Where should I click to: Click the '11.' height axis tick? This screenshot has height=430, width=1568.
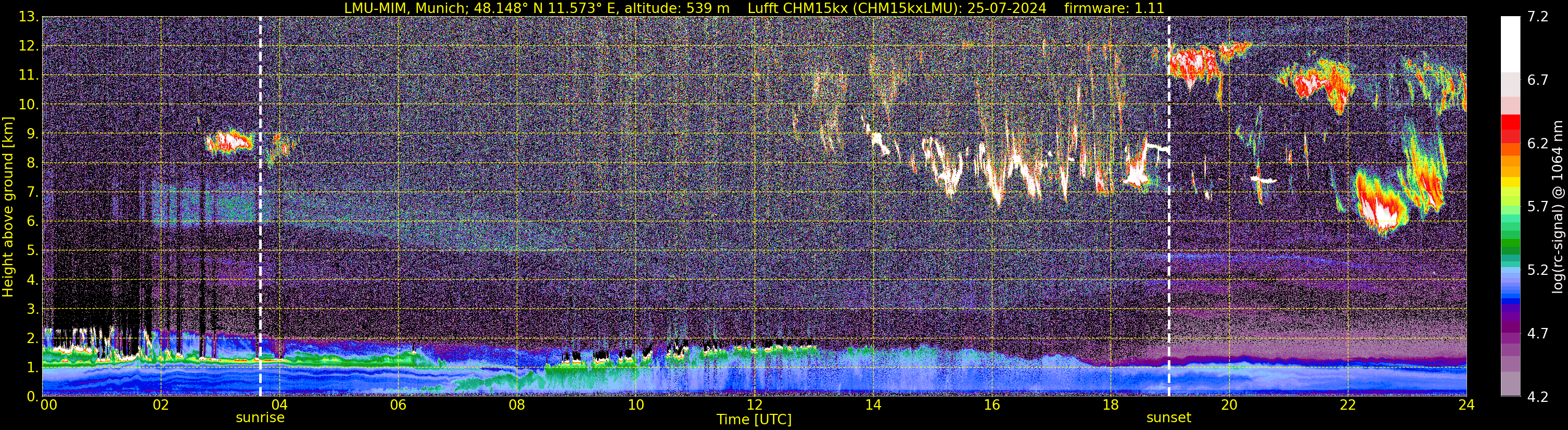[x=29, y=75]
